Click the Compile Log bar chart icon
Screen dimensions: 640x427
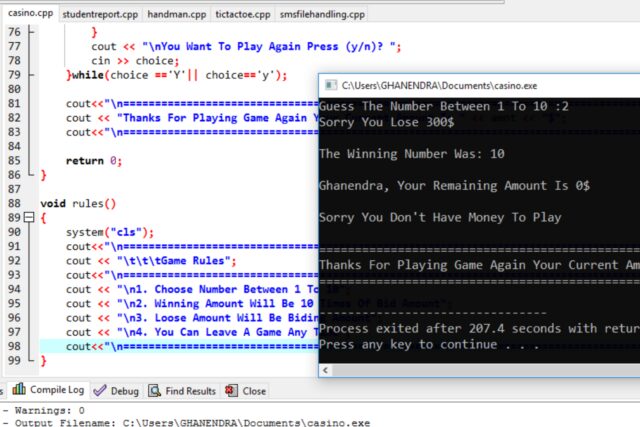19,389
